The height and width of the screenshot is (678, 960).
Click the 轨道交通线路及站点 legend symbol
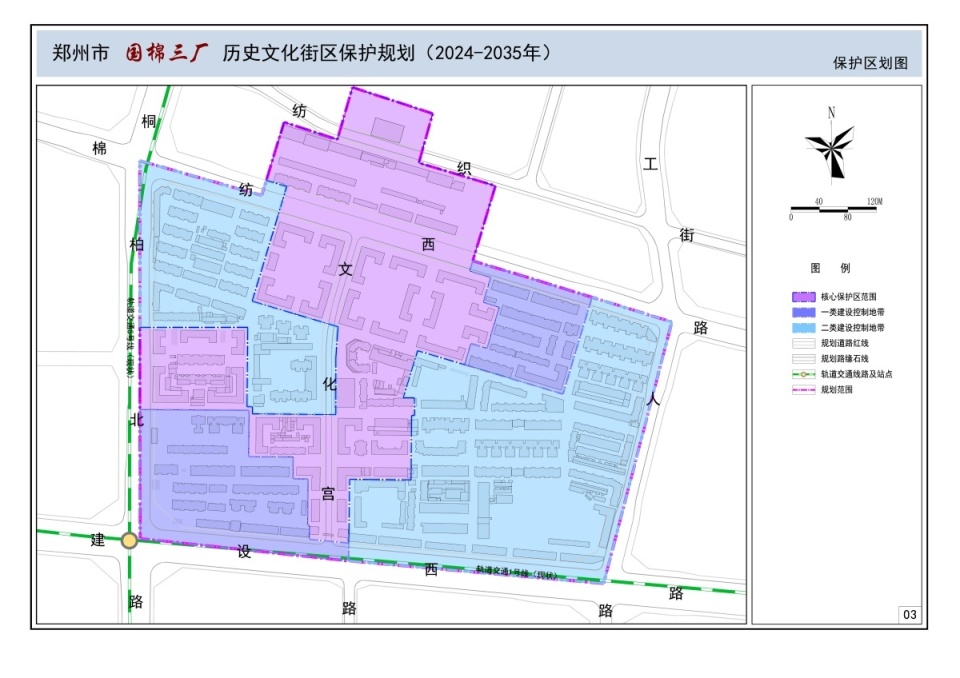803,374
